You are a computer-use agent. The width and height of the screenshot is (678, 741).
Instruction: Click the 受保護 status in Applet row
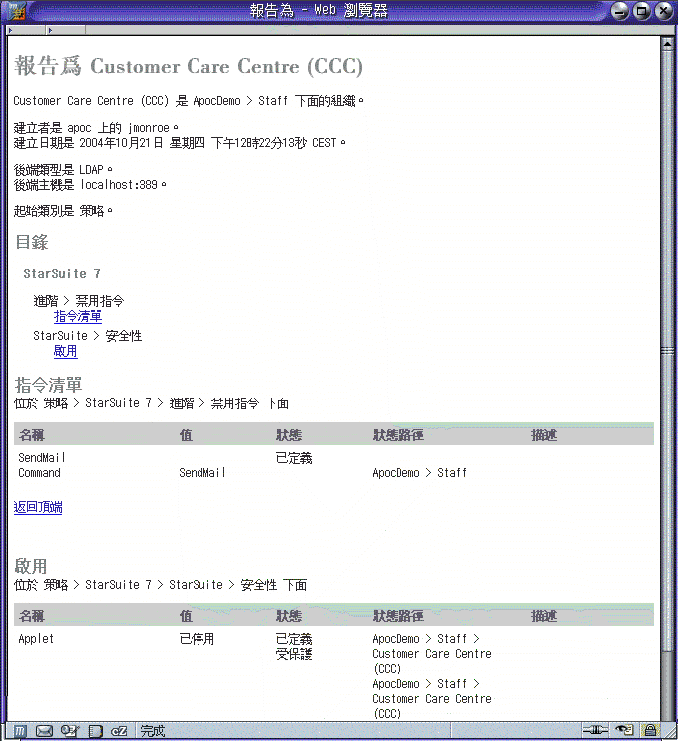[x=294, y=654]
